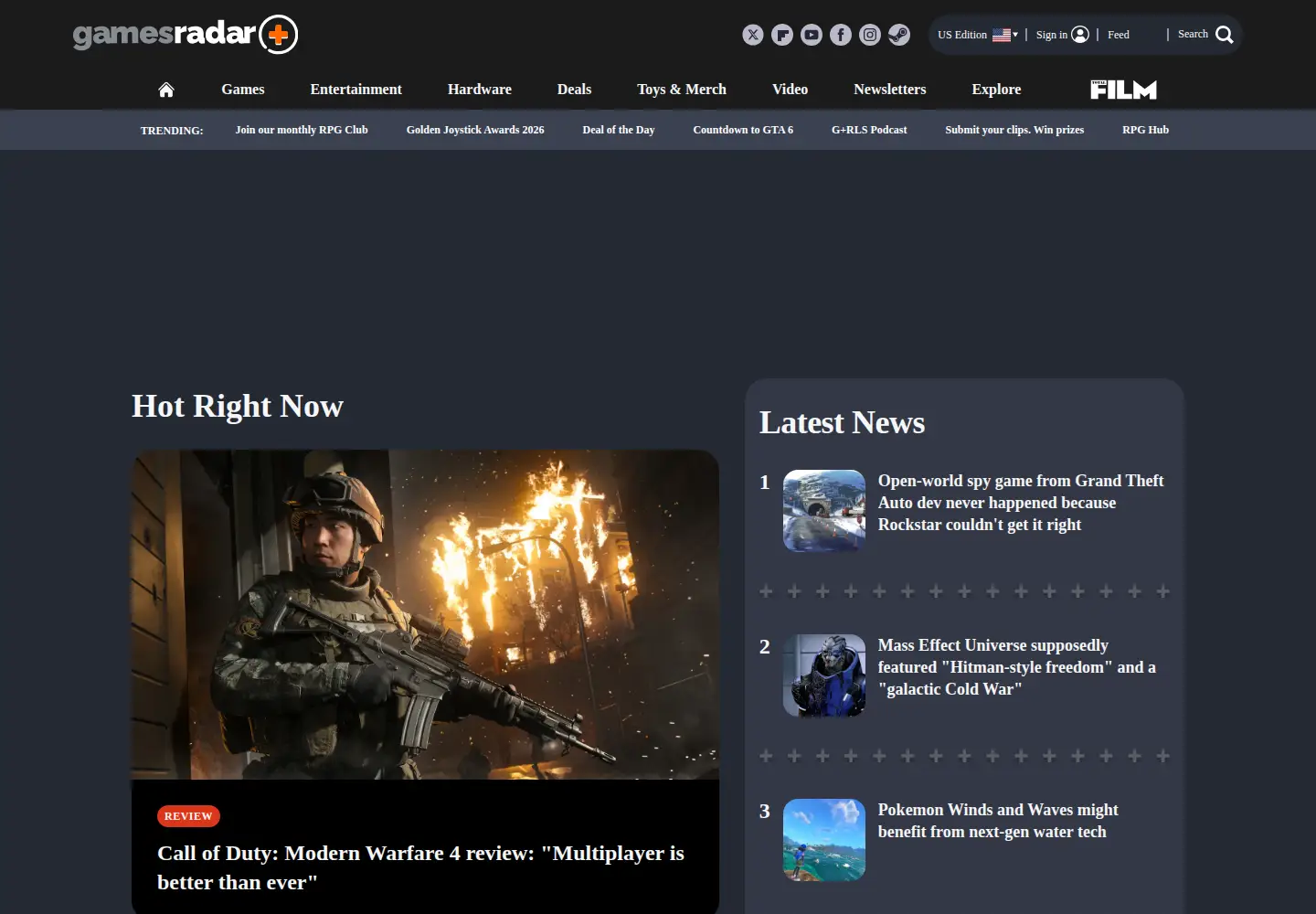Open the YouTube social icon
Image resolution: width=1316 pixels, height=914 pixels.
[812, 35]
